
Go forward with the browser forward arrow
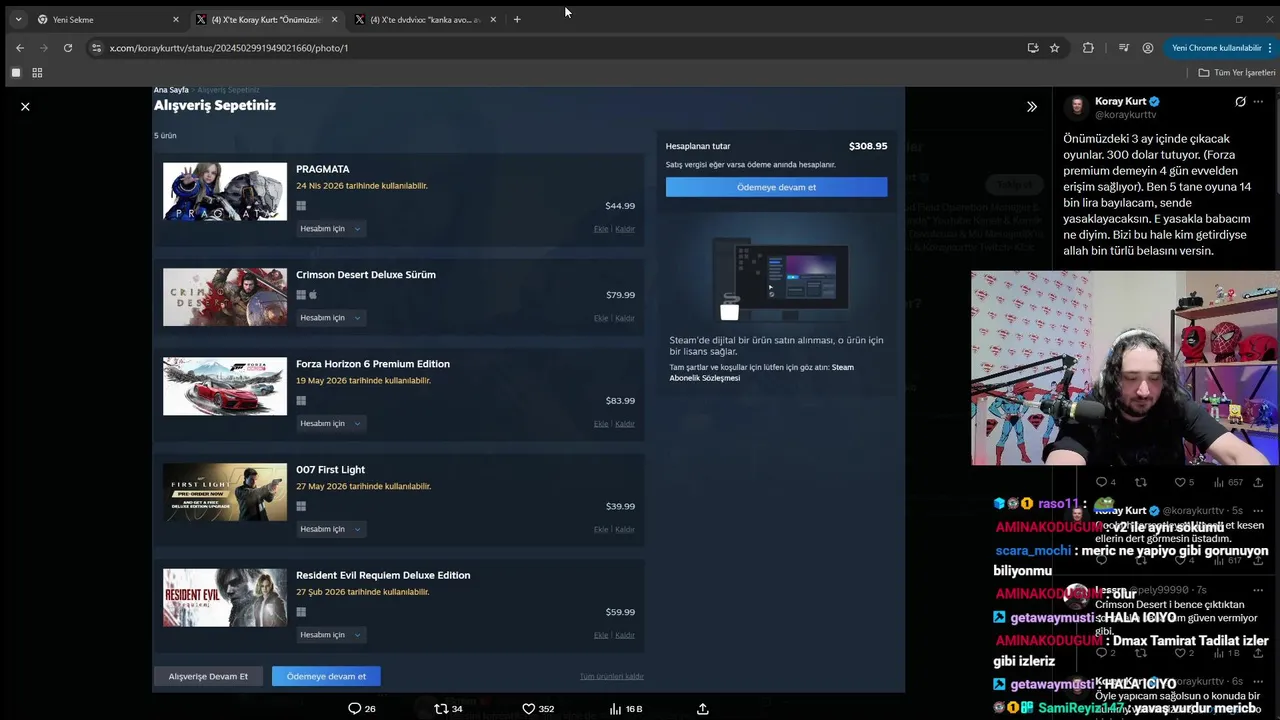[44, 47]
